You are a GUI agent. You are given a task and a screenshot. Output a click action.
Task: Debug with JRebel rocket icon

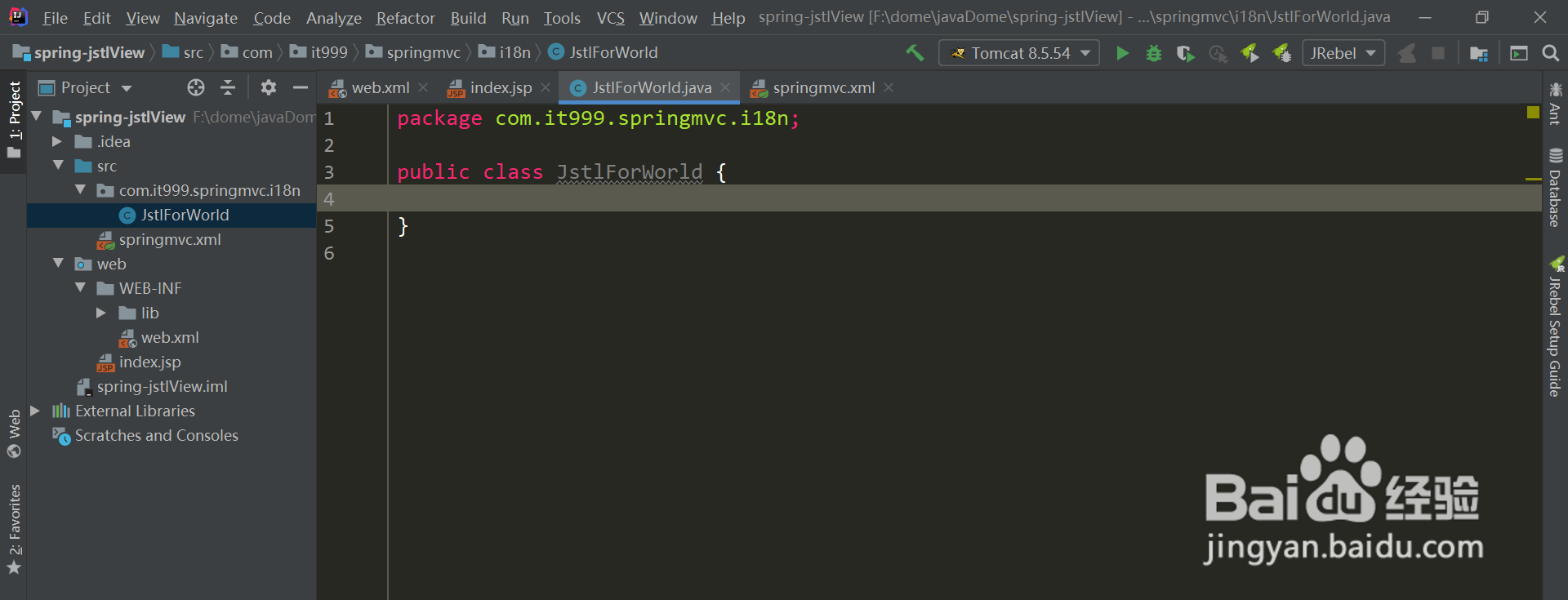(x=1281, y=53)
